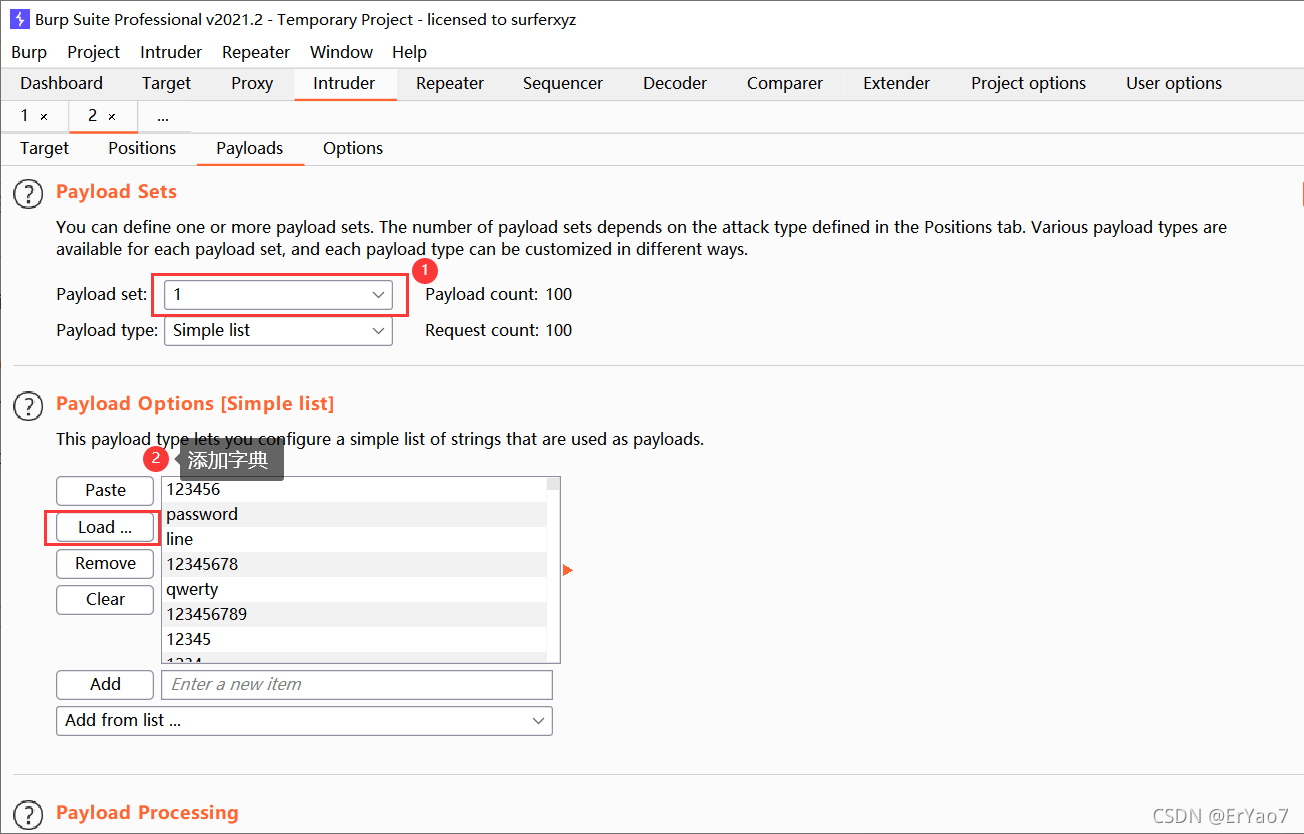1304x834 pixels.
Task: Select payload item line
Action: [354, 539]
